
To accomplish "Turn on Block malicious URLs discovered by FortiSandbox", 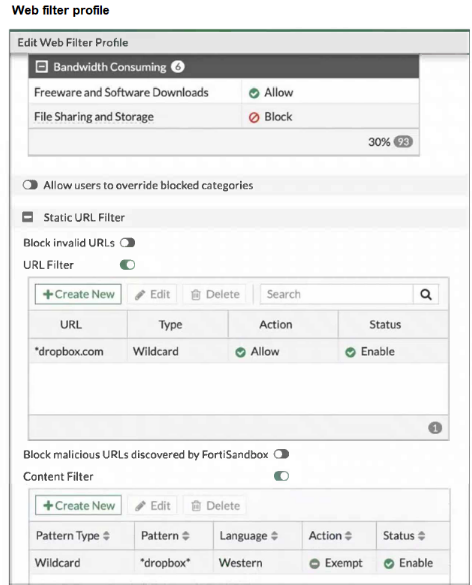I will (281, 454).
